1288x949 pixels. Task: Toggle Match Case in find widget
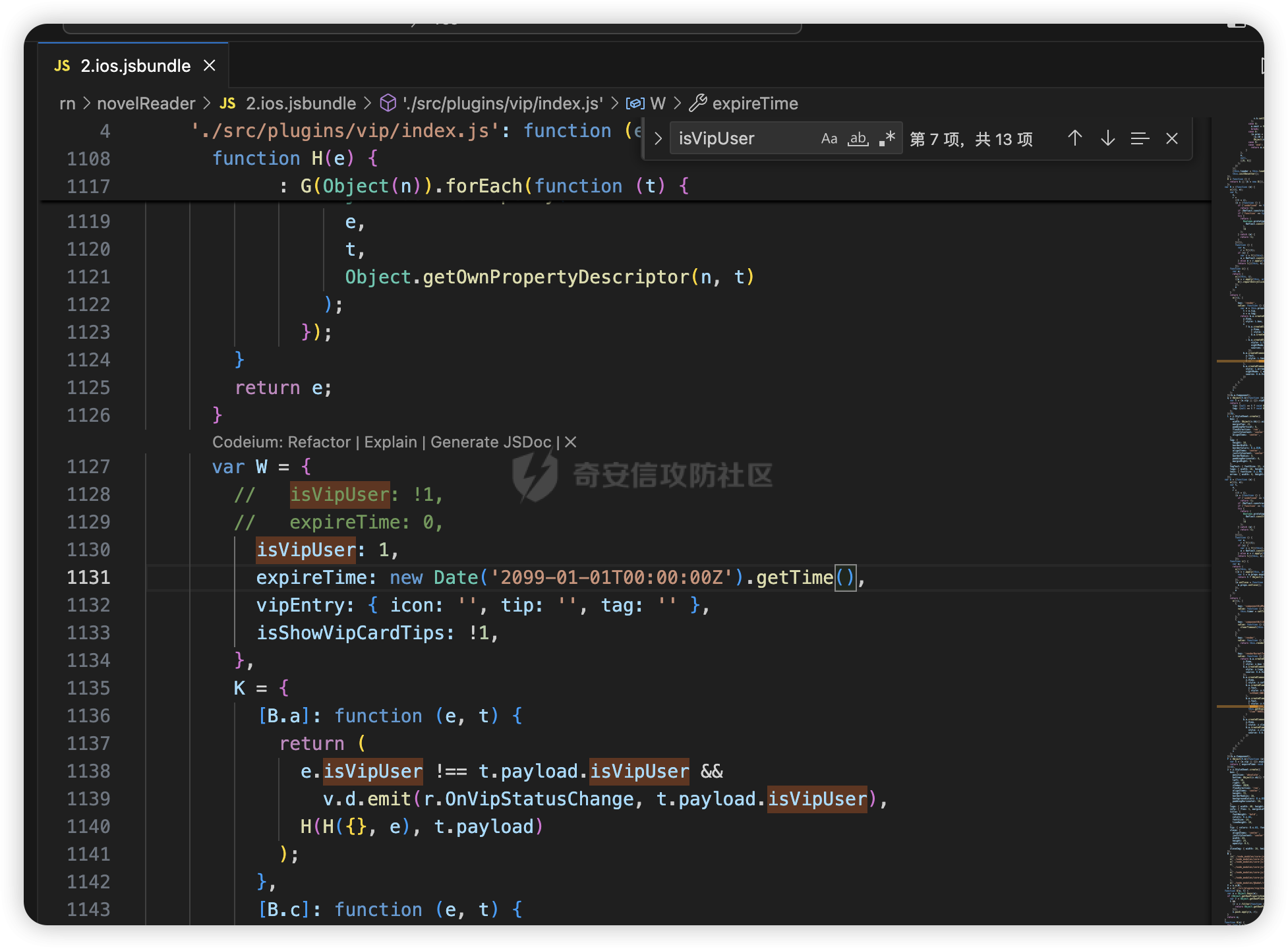pos(829,139)
